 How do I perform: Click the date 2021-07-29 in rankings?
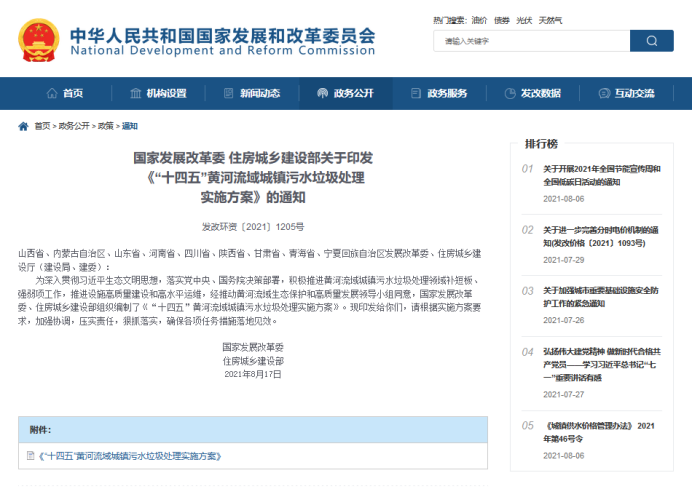tap(564, 260)
